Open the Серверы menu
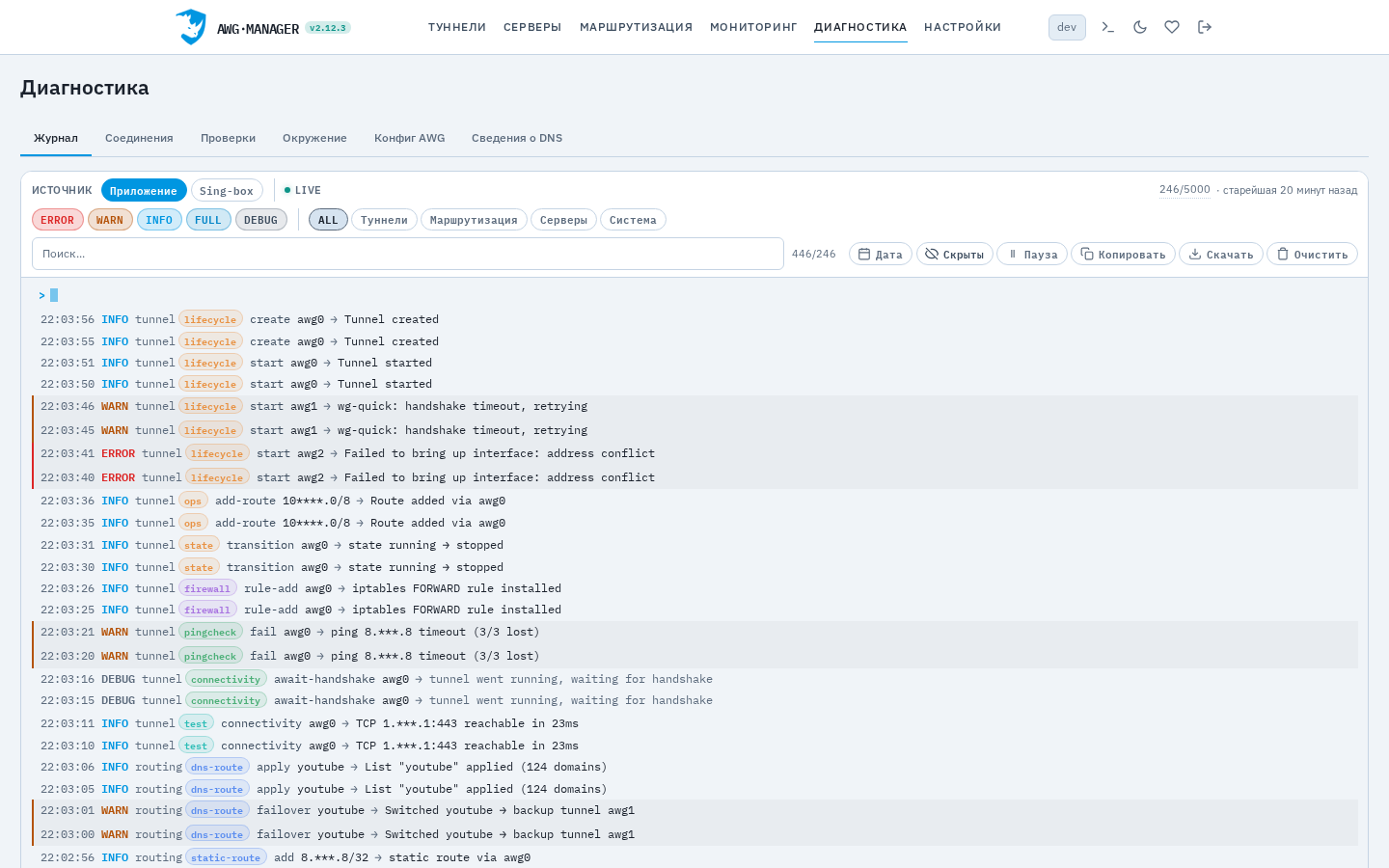Image resolution: width=1389 pixels, height=868 pixels. (532, 27)
